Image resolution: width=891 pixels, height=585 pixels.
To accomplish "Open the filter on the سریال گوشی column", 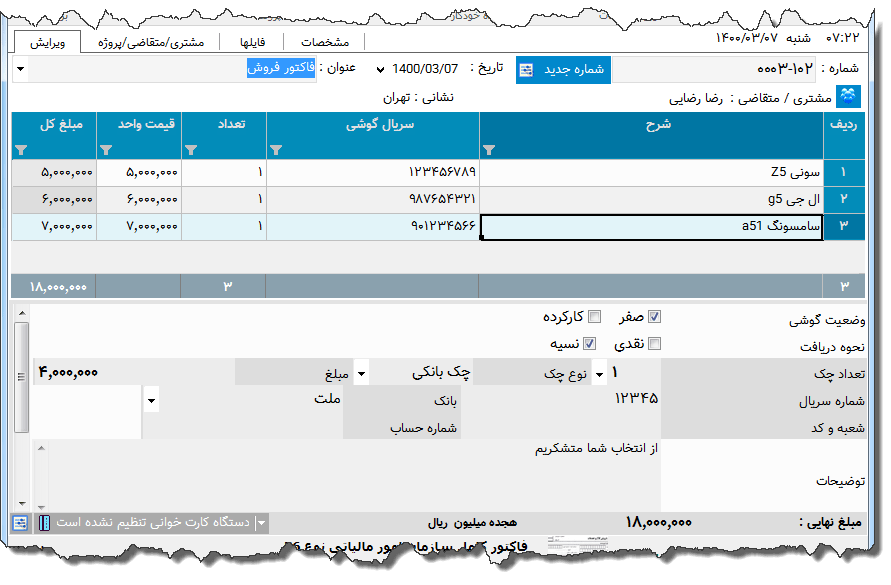I will pos(277,148).
